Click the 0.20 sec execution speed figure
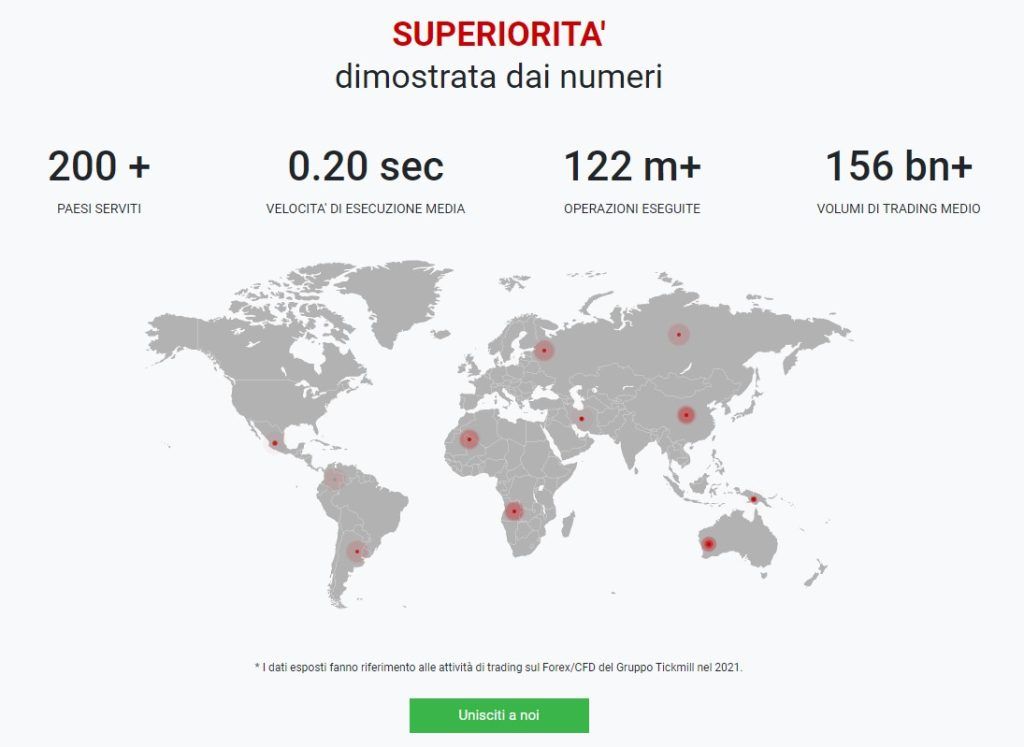This screenshot has height=747, width=1024. pyautogui.click(x=366, y=166)
